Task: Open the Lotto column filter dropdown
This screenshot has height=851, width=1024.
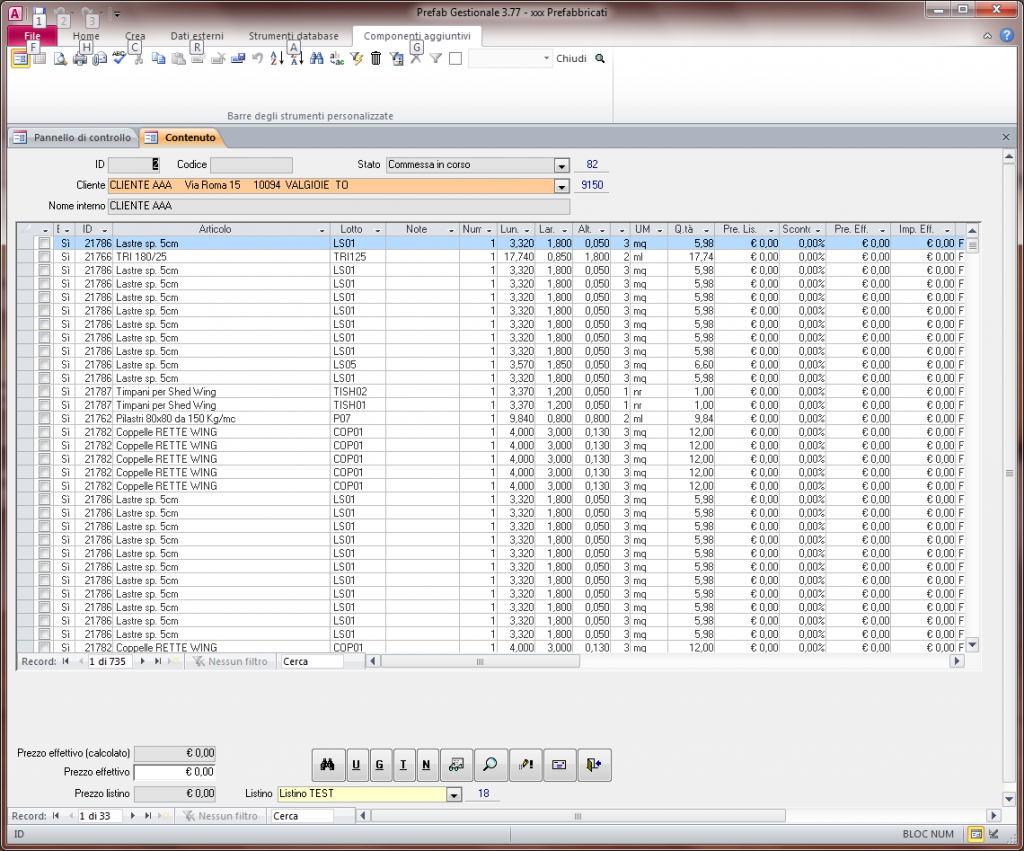Action: 377,230
